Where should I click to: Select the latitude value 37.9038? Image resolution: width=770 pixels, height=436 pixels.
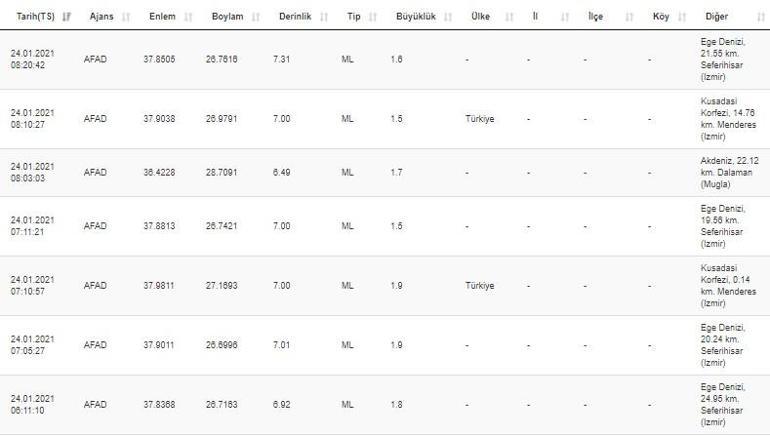pos(161,119)
